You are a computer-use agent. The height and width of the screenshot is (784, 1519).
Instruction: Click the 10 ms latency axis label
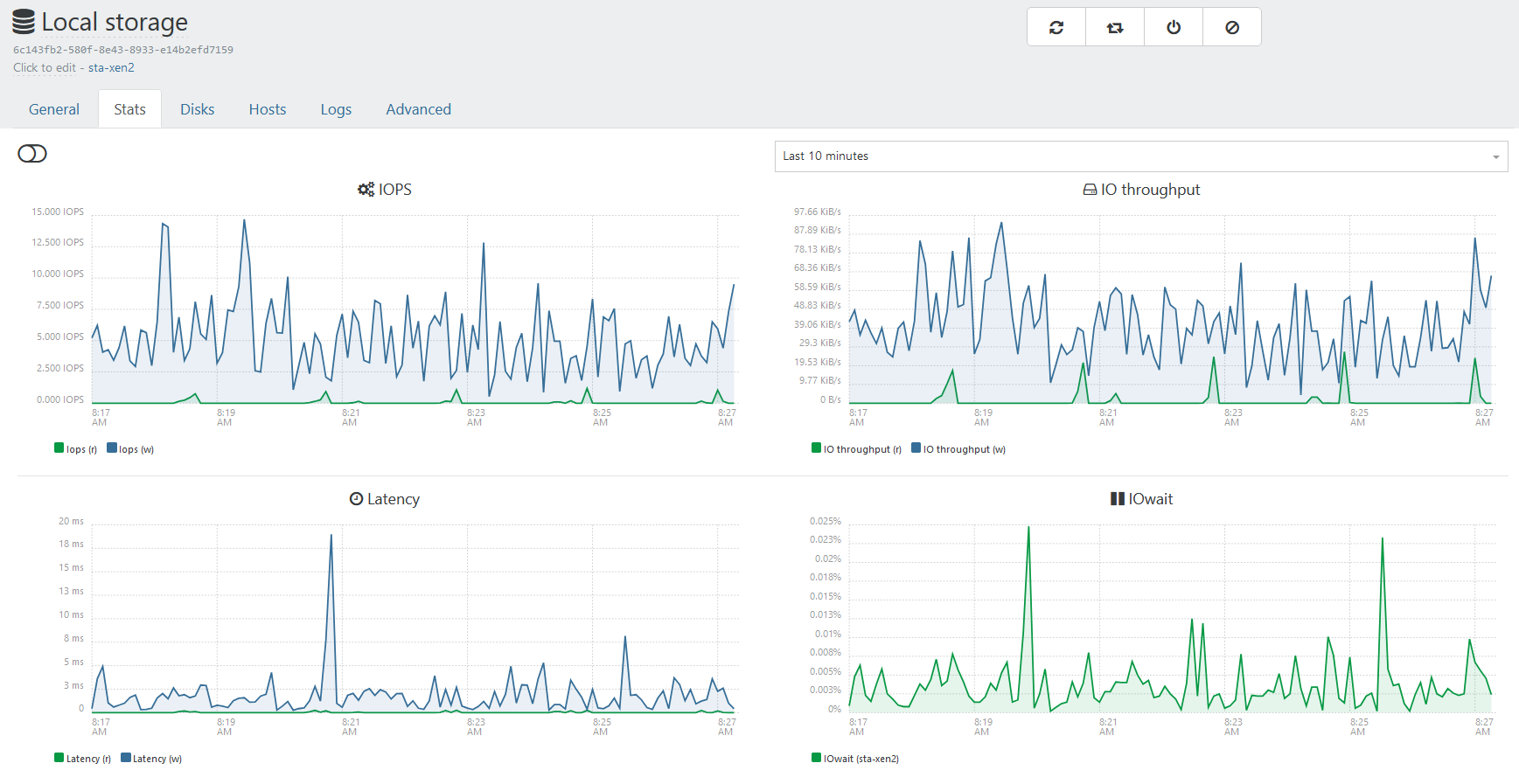[72, 615]
